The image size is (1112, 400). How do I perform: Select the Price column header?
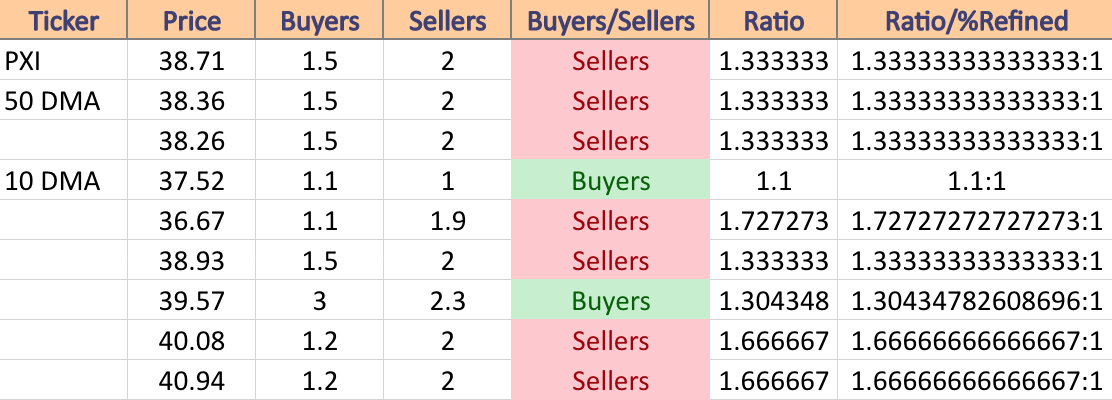(191, 20)
